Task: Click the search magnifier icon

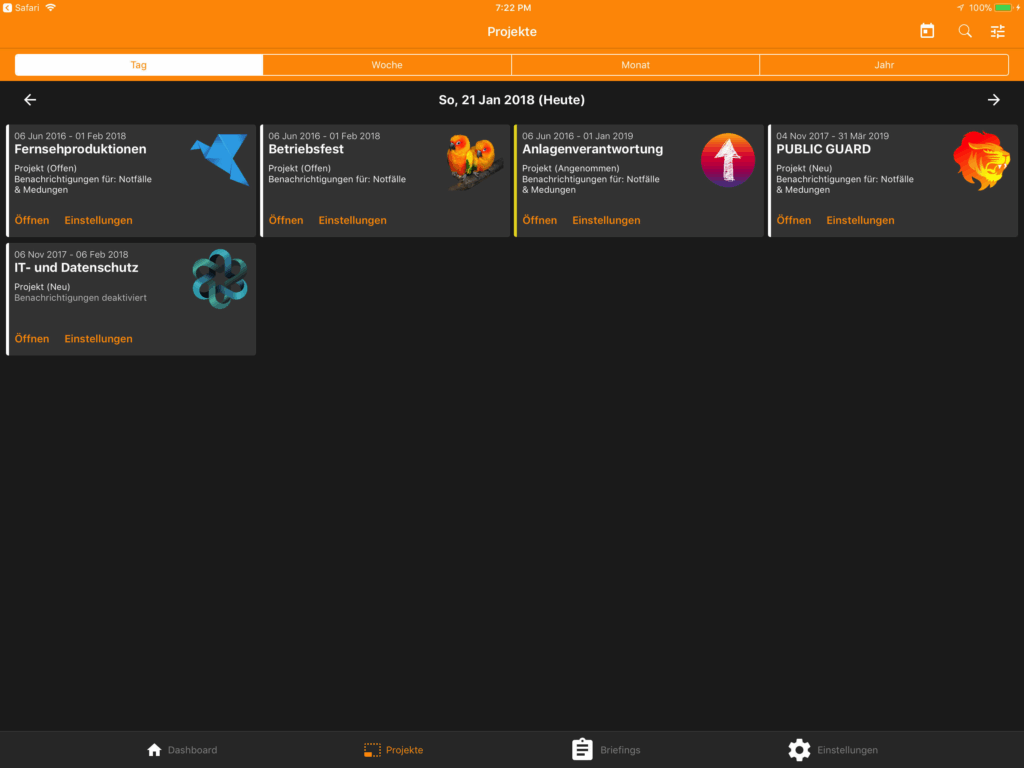Action: point(965,31)
